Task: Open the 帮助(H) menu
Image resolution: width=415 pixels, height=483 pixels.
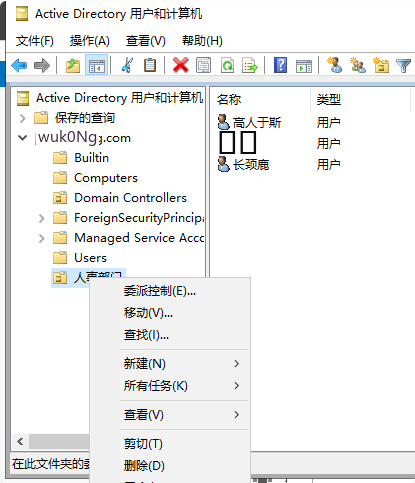Action: (x=202, y=41)
